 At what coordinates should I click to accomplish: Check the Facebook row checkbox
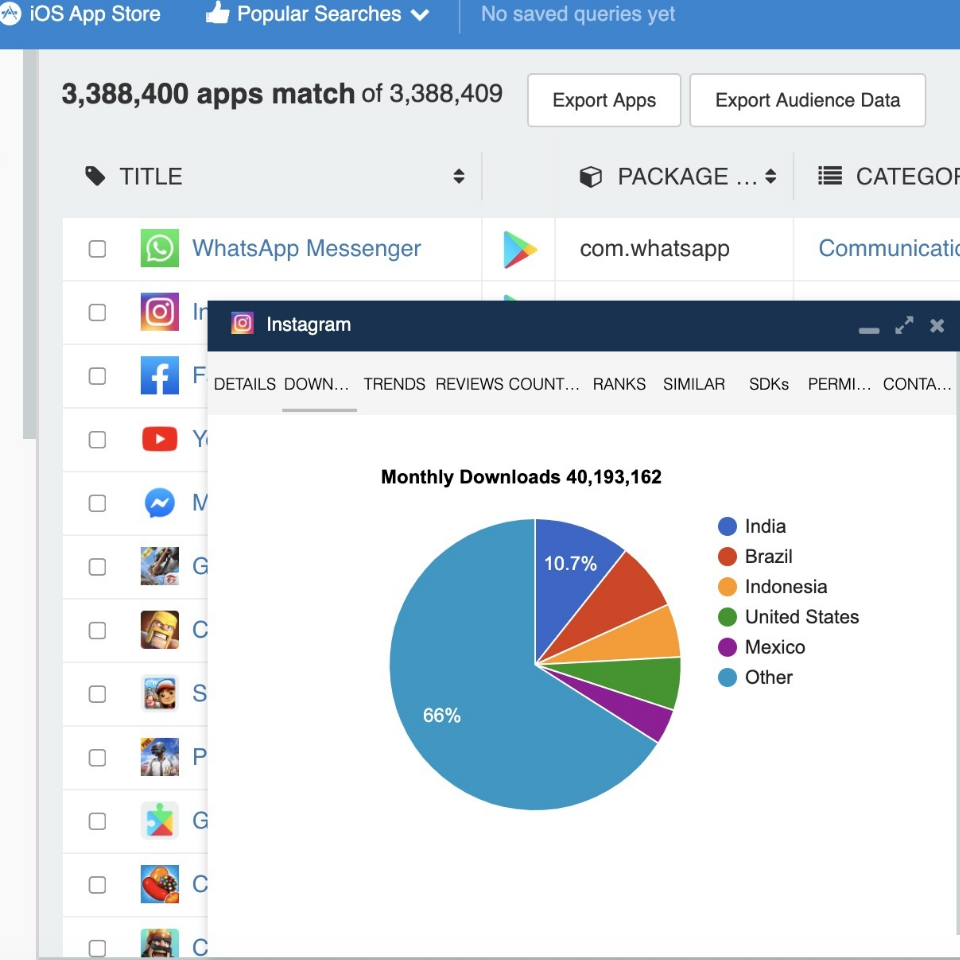point(97,376)
